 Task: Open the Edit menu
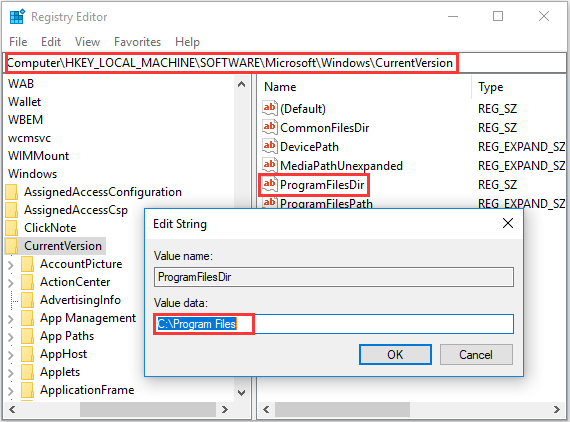click(51, 42)
